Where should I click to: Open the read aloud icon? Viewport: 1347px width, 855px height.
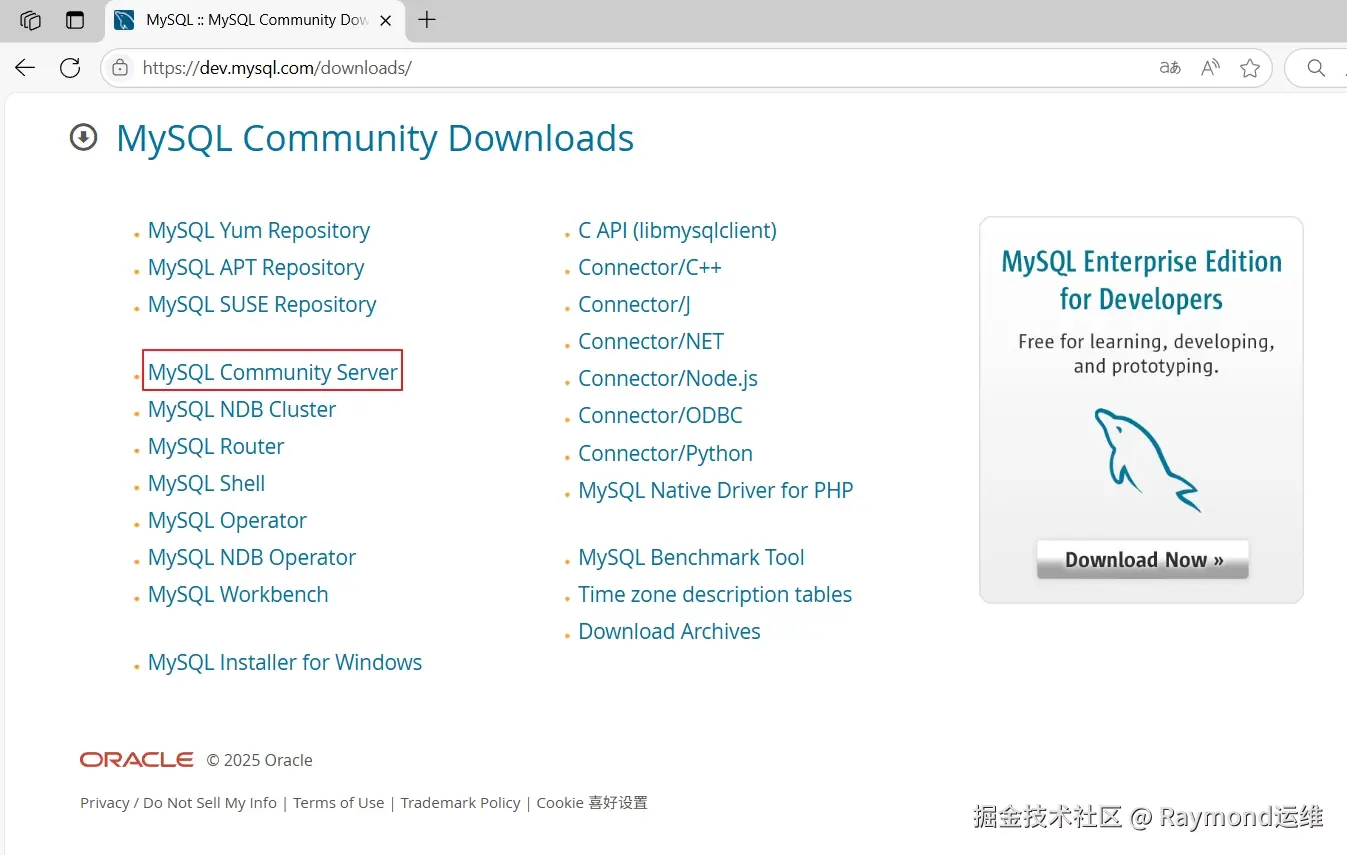click(1210, 68)
